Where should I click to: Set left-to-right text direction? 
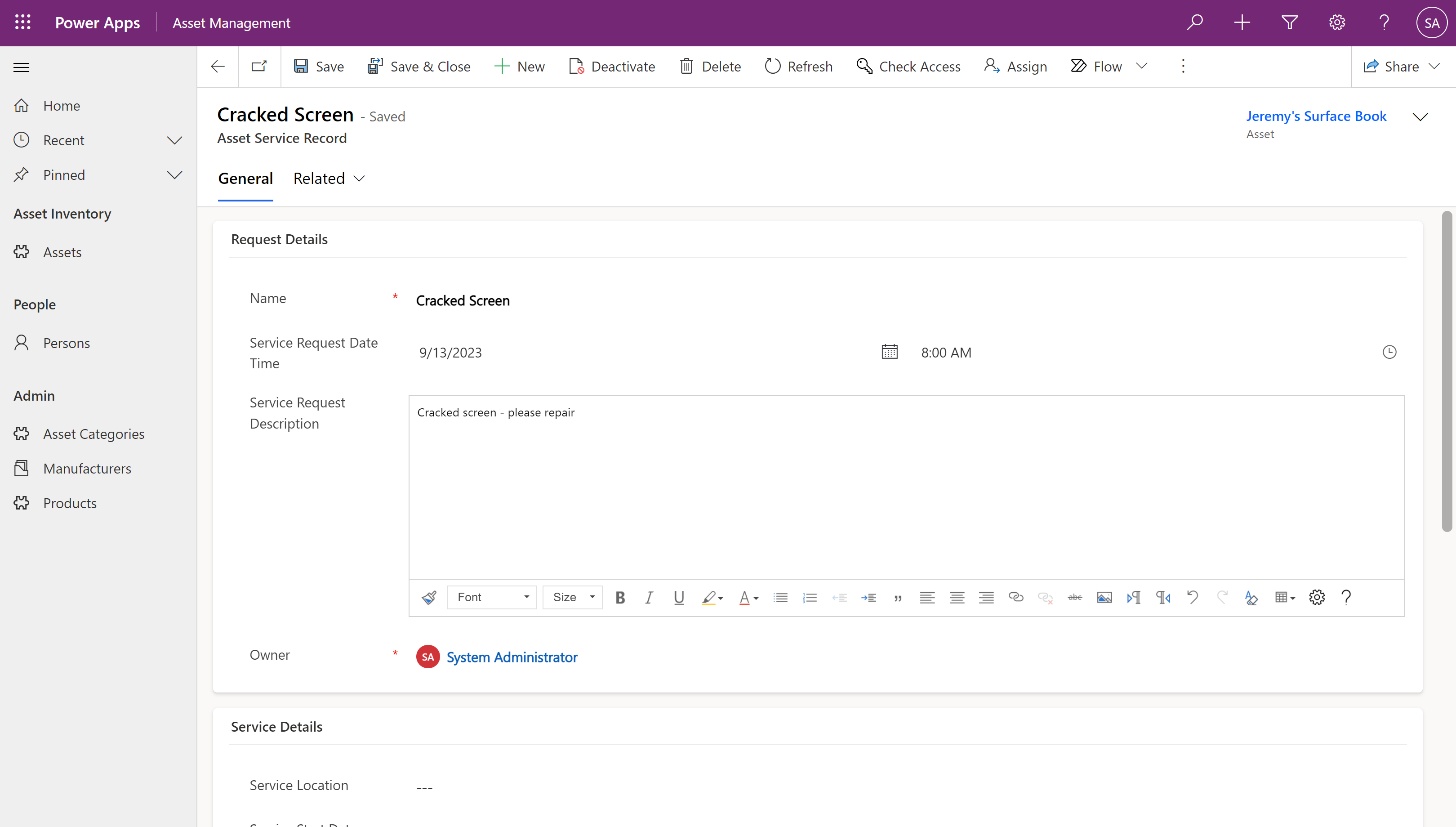1134,598
